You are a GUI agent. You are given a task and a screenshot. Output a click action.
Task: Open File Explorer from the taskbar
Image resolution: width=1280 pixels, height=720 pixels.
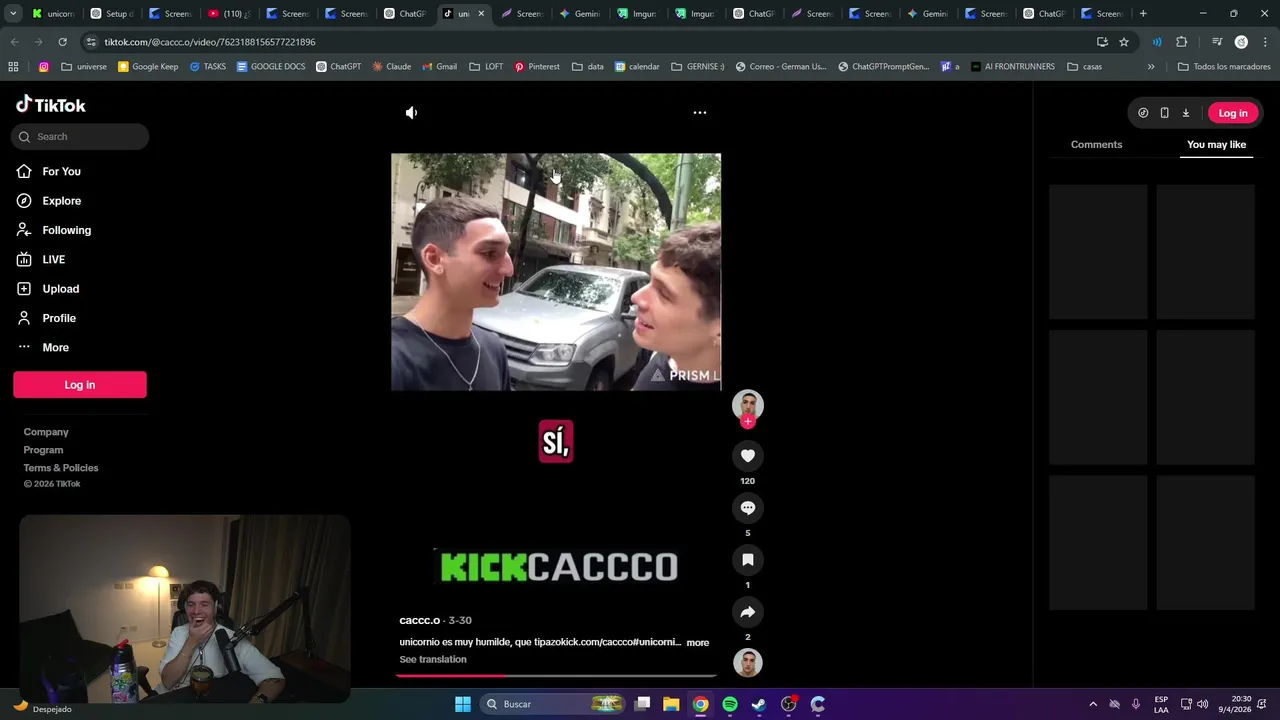coord(671,704)
